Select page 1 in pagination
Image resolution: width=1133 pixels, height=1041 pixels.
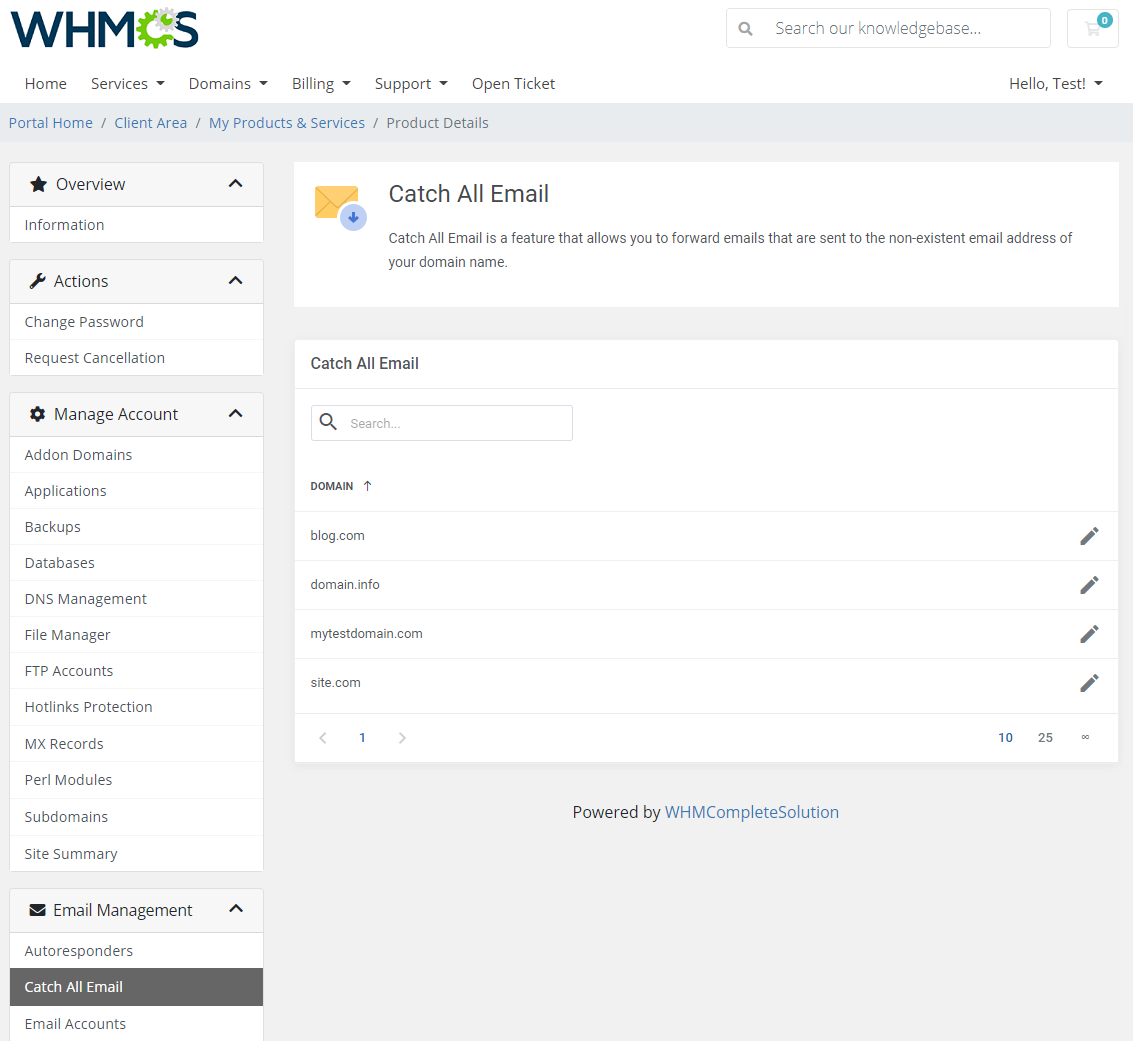point(362,737)
